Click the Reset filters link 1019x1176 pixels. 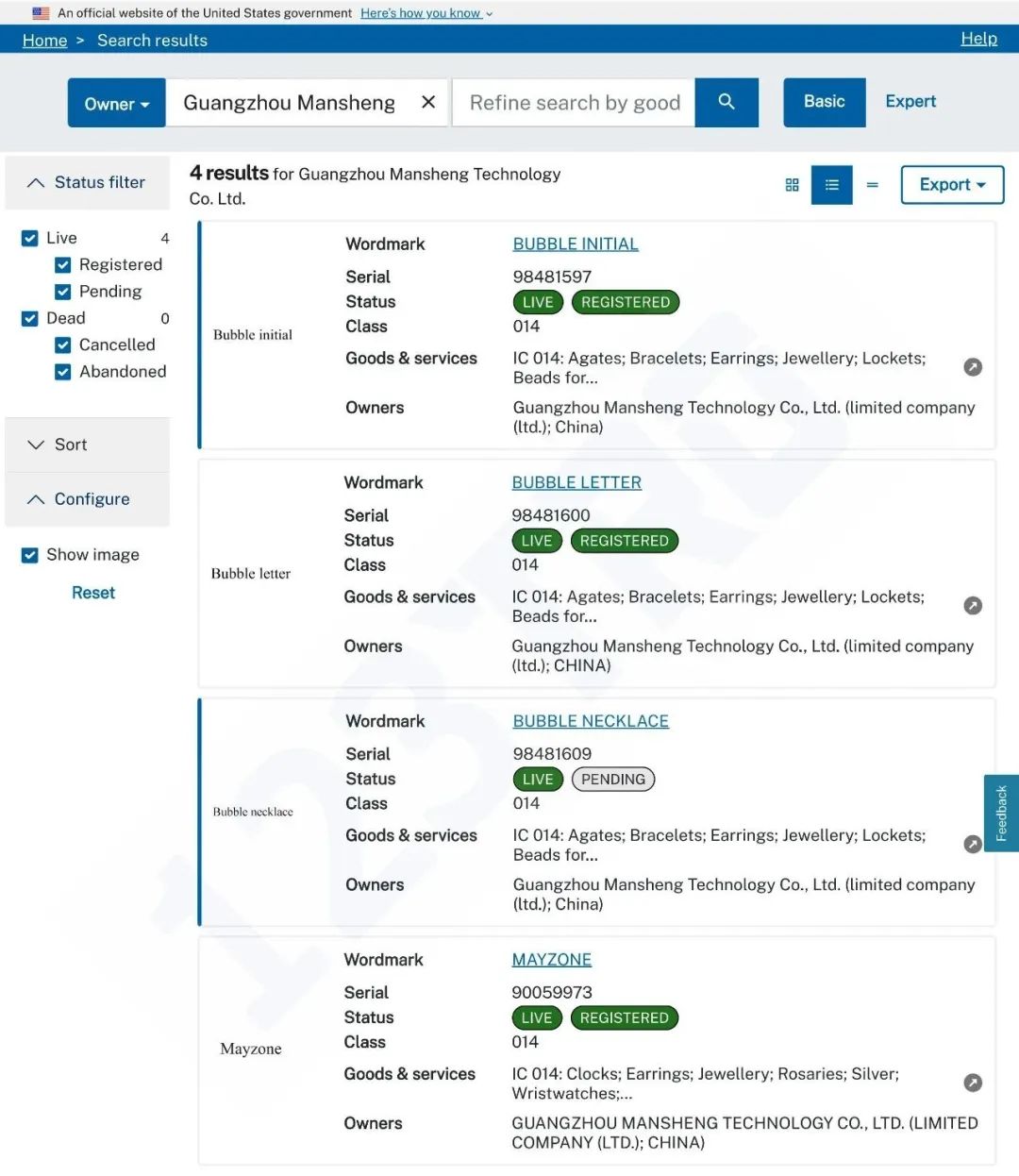[93, 593]
